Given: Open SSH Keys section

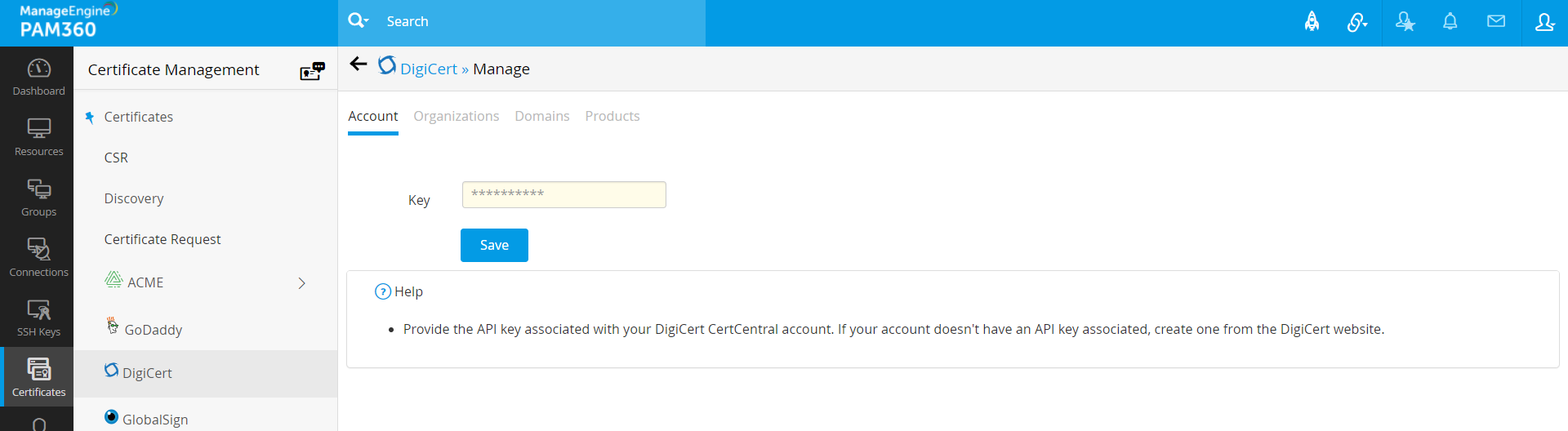Looking at the screenshot, I should coord(38,318).
